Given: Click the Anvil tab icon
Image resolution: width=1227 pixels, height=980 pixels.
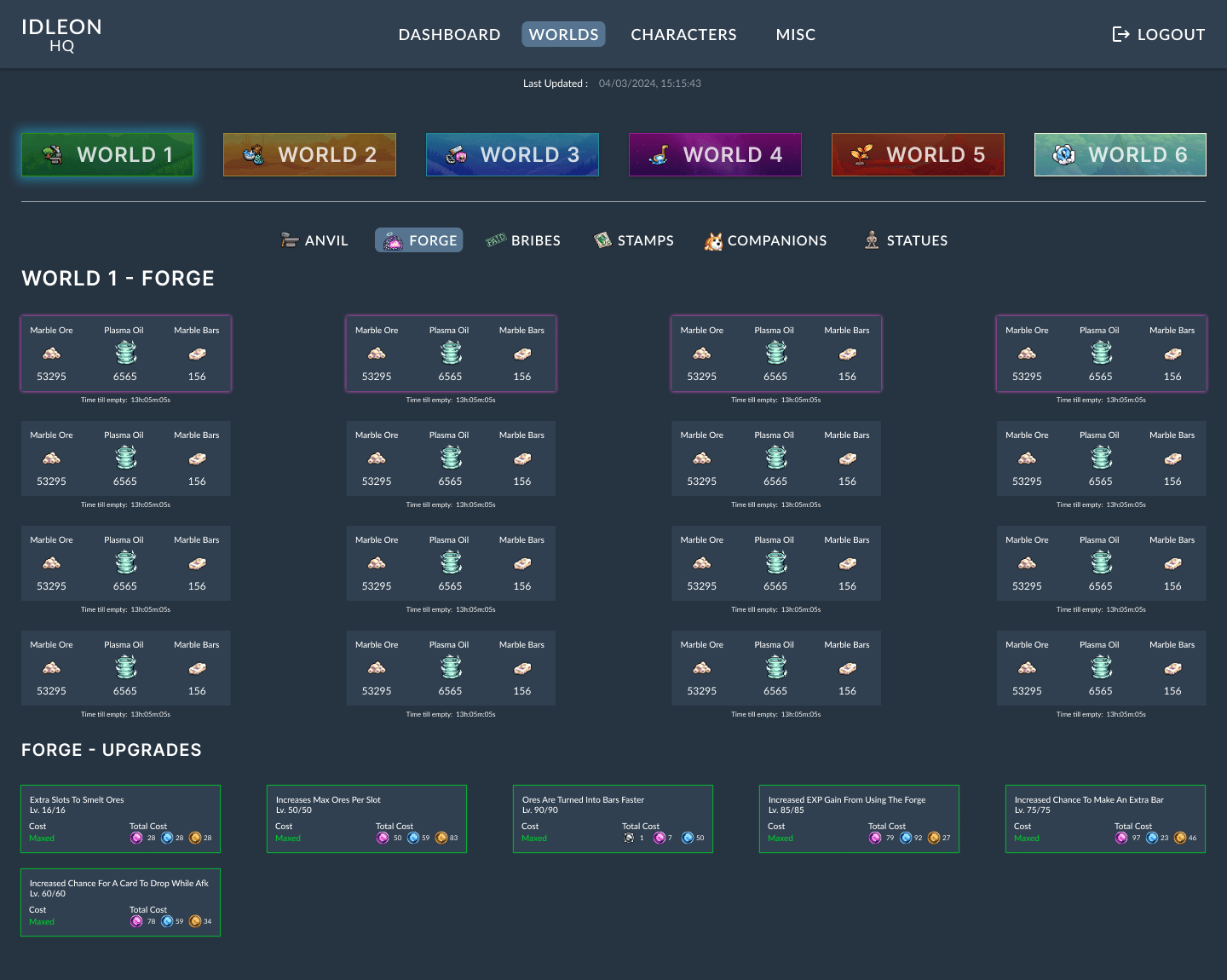Looking at the screenshot, I should (x=290, y=240).
